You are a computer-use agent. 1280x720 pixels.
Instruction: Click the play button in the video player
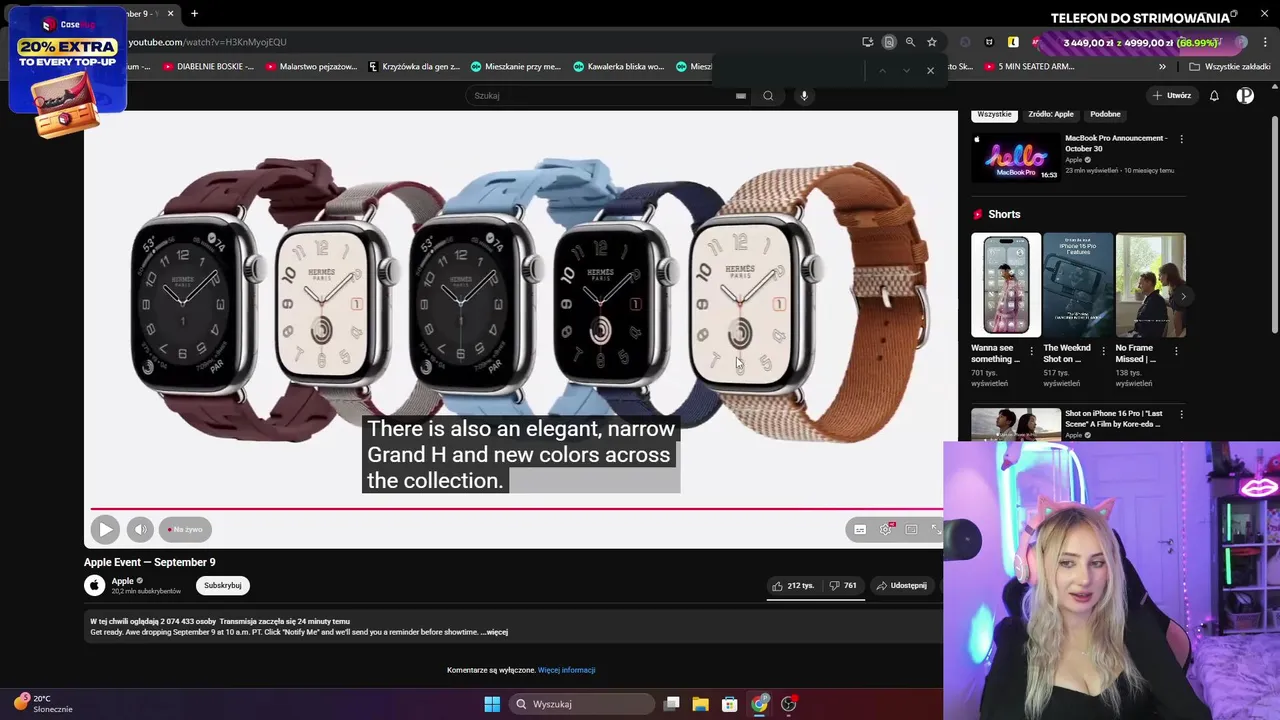[105, 529]
